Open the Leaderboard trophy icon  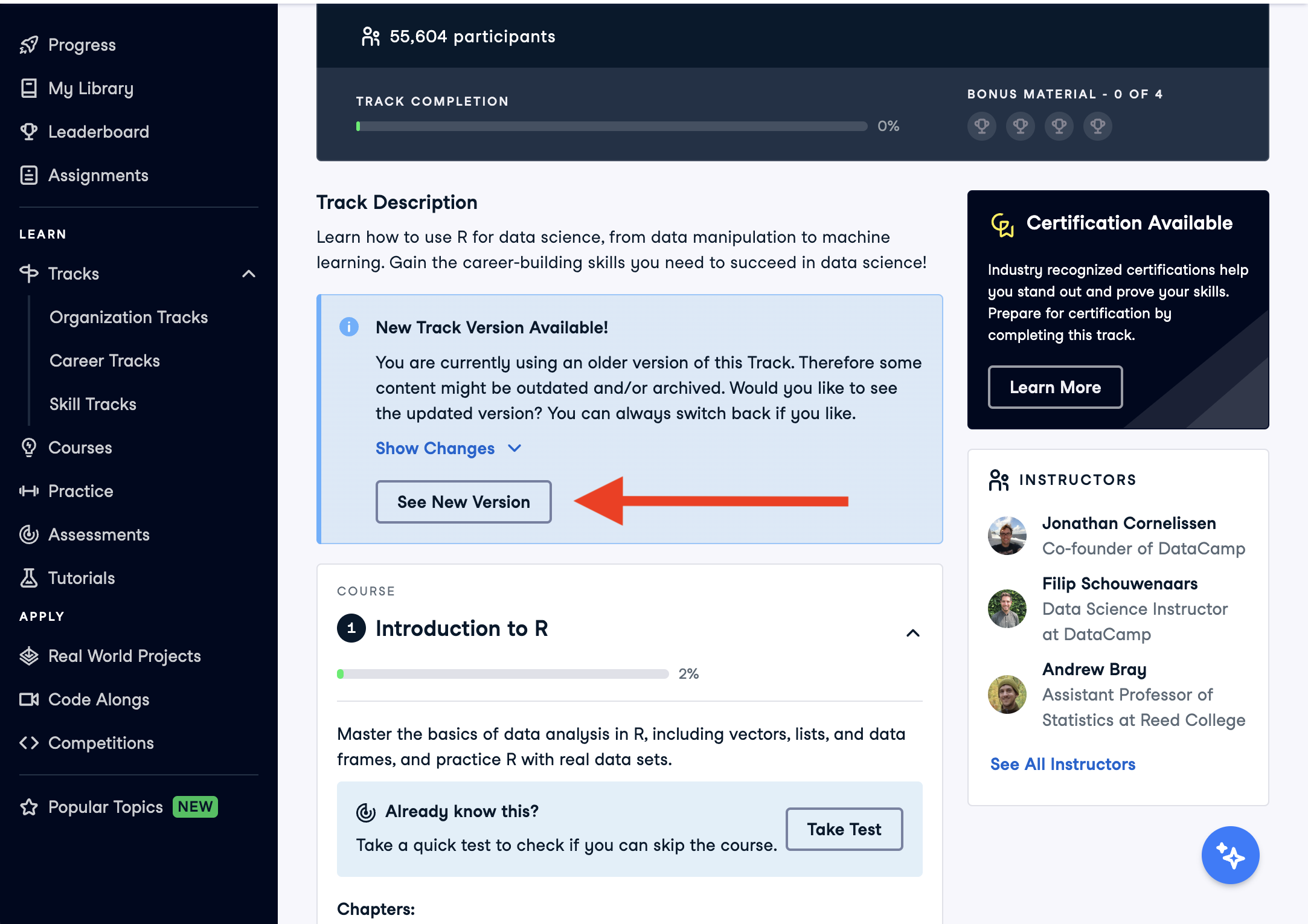click(28, 132)
